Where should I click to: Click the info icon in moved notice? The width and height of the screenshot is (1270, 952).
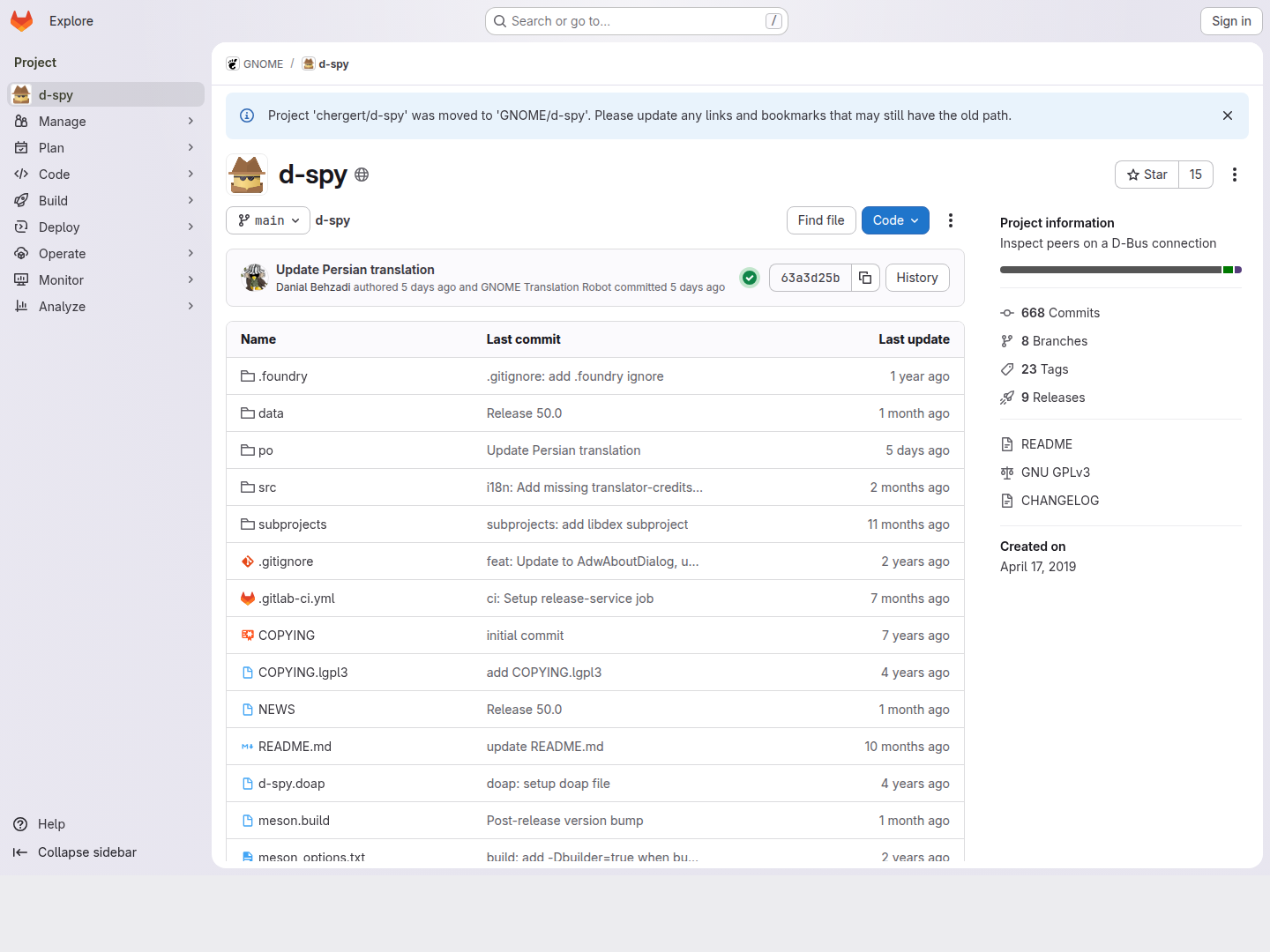[x=247, y=115]
